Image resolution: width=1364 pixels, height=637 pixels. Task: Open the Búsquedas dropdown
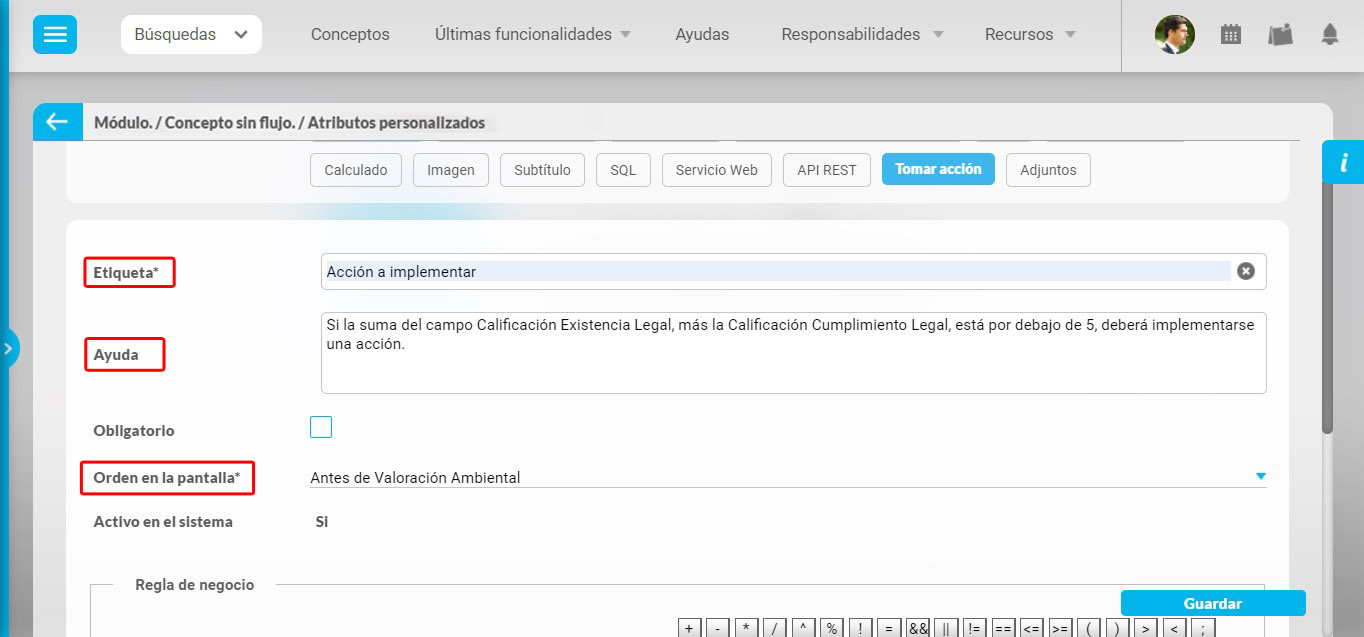point(191,35)
